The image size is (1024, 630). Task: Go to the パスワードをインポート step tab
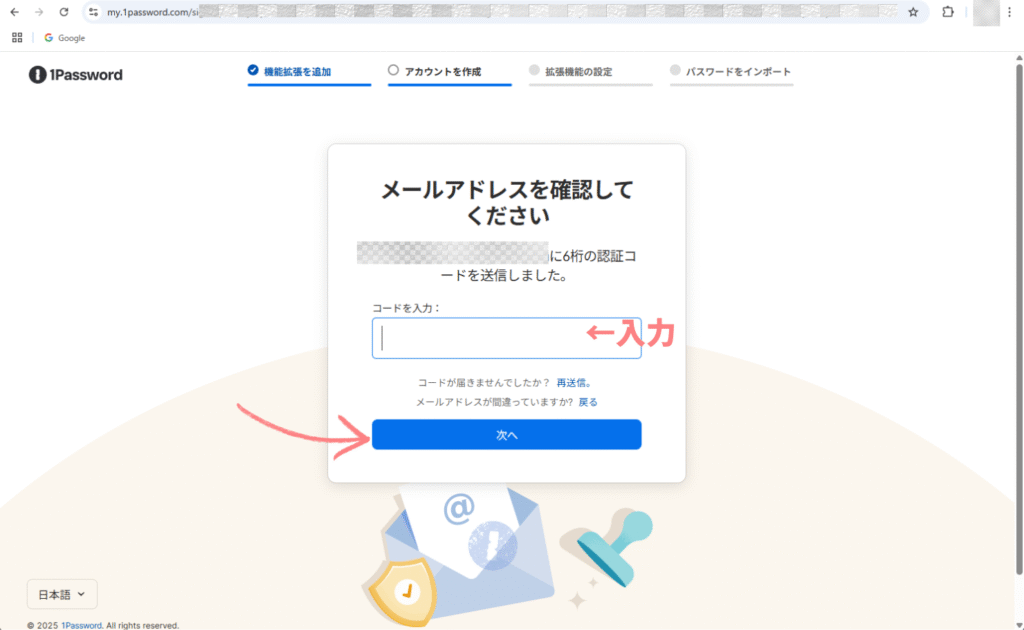(731, 72)
